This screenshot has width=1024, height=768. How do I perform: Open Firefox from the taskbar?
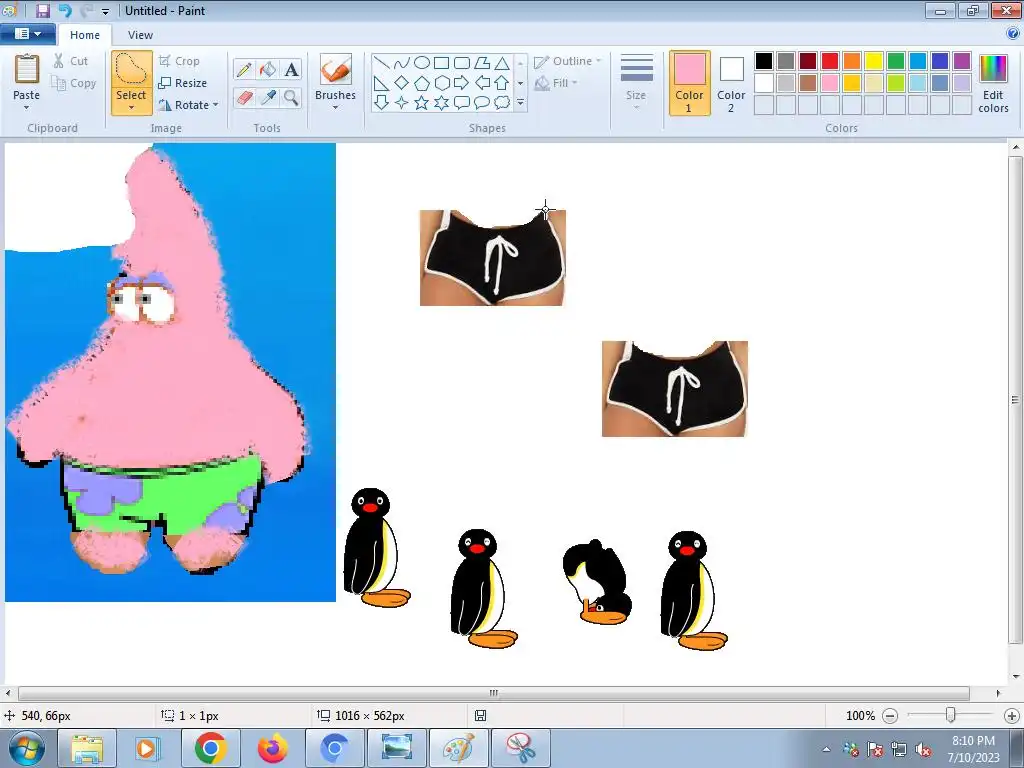pos(272,748)
